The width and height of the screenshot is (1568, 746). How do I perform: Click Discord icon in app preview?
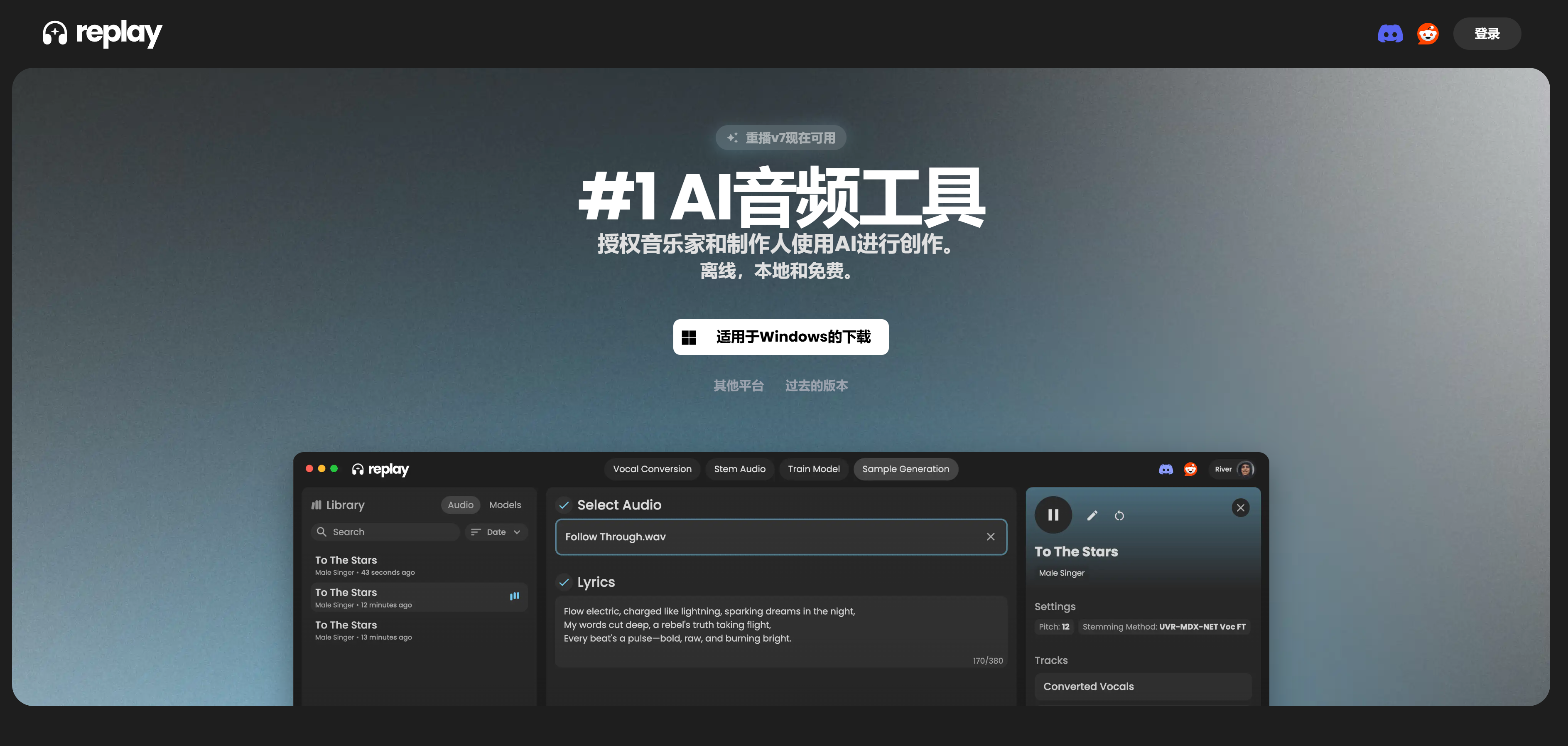[x=1166, y=469]
